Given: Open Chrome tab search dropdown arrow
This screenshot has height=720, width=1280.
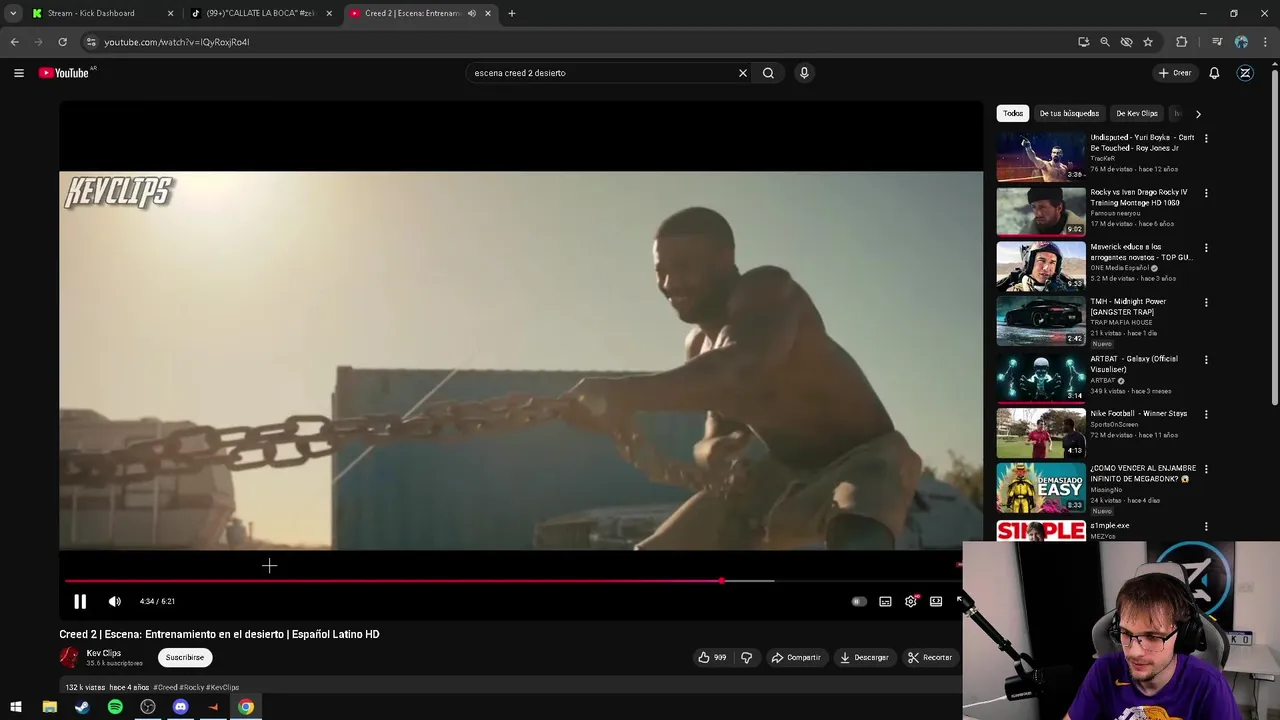Looking at the screenshot, I should pyautogui.click(x=13, y=13).
